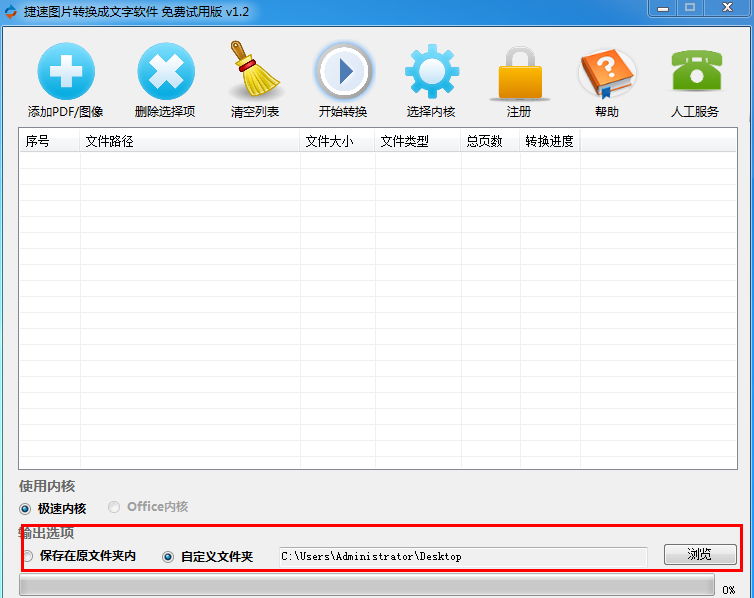This screenshot has height=598, width=754.
Task: Click the 文件类型 column header
Action: pyautogui.click(x=417, y=141)
